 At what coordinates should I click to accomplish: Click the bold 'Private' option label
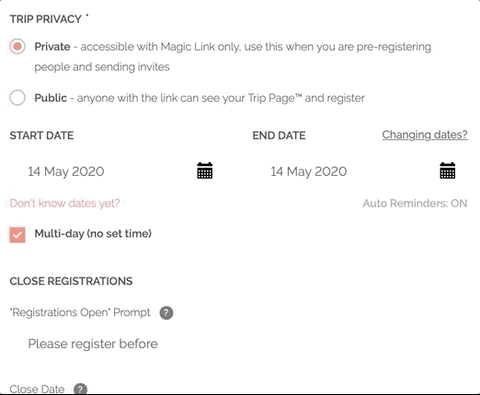click(x=52, y=47)
